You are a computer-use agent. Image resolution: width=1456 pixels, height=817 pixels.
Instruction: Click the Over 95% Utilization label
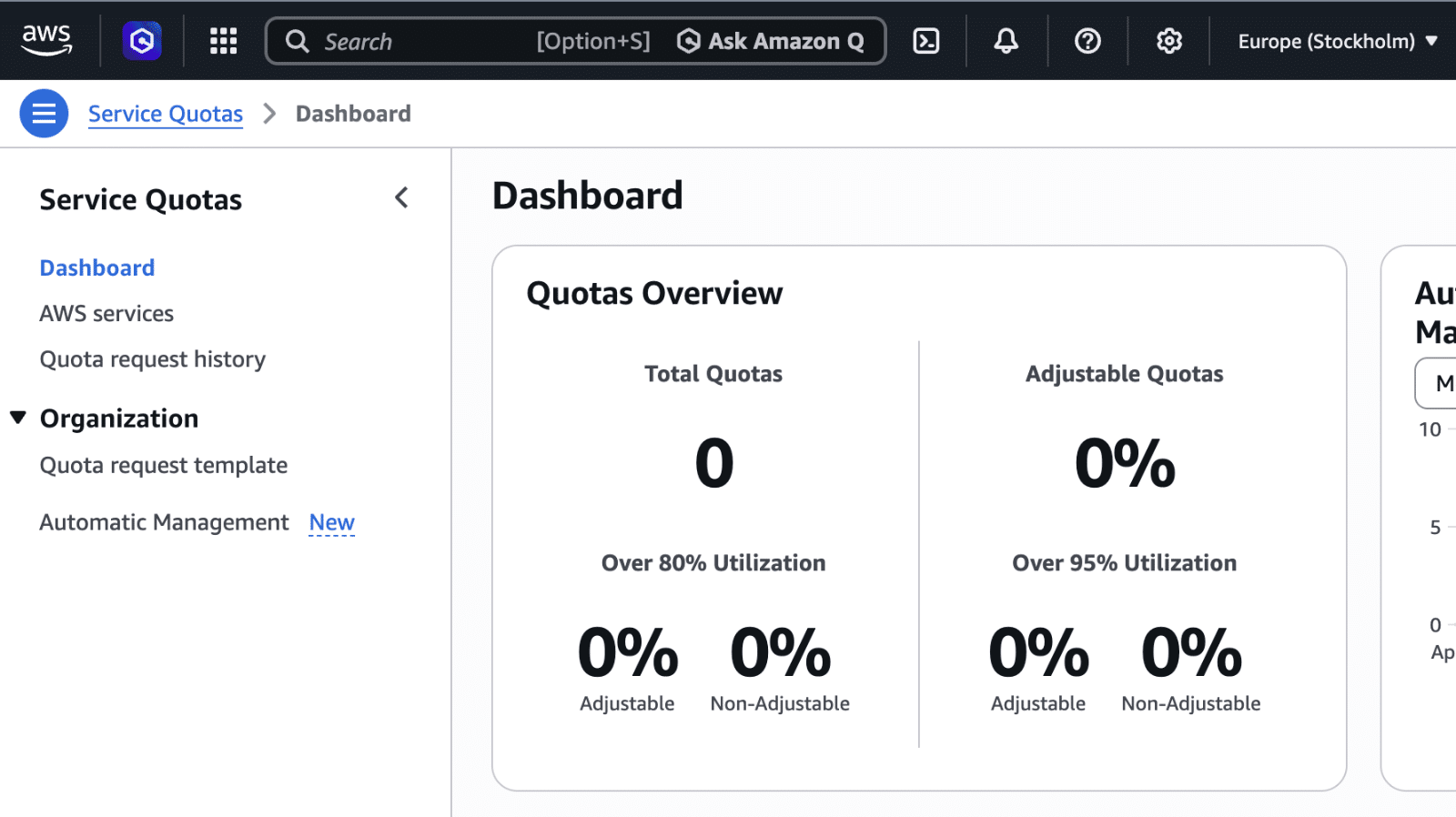point(1125,563)
